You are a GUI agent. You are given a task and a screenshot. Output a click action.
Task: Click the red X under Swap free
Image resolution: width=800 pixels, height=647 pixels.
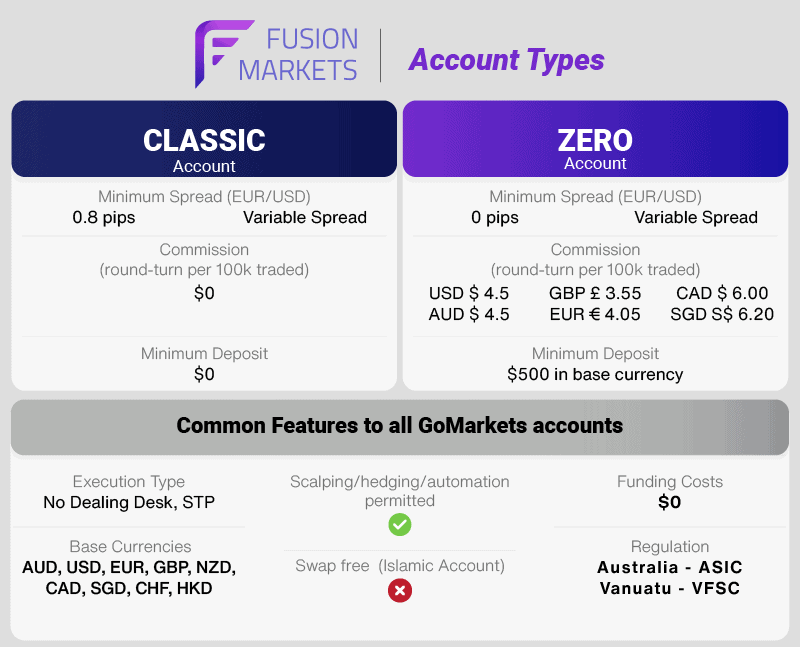pos(399,590)
